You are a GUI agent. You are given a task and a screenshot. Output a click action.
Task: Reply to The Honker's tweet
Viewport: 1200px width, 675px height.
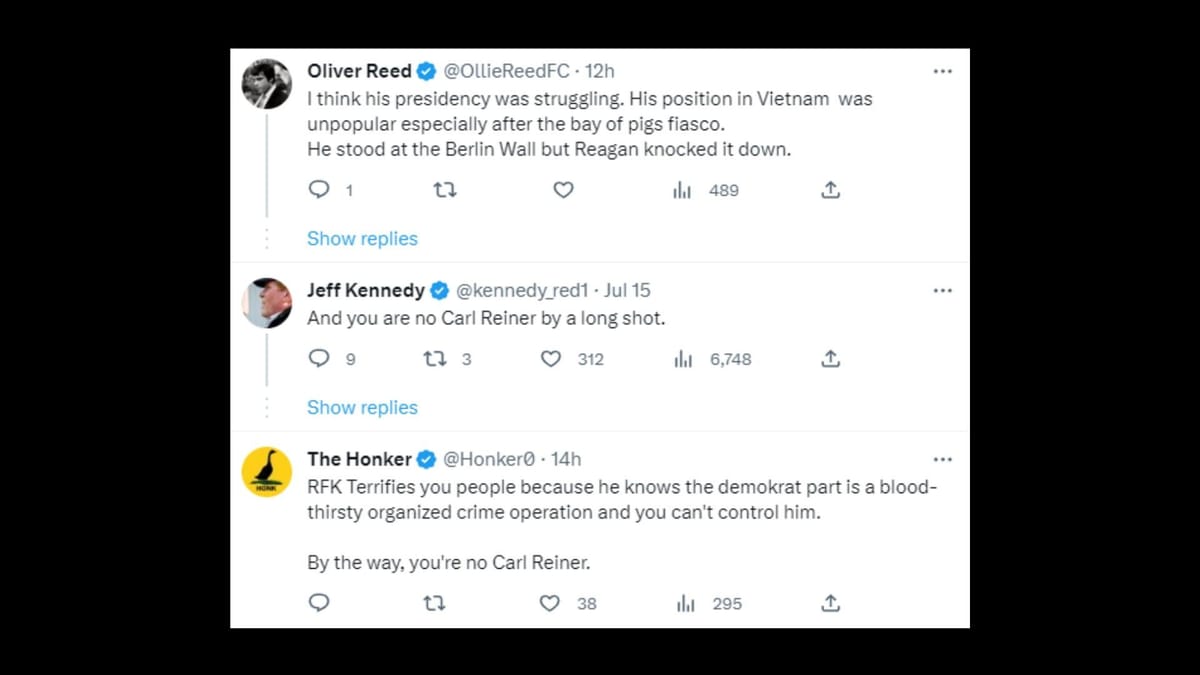tap(318, 603)
